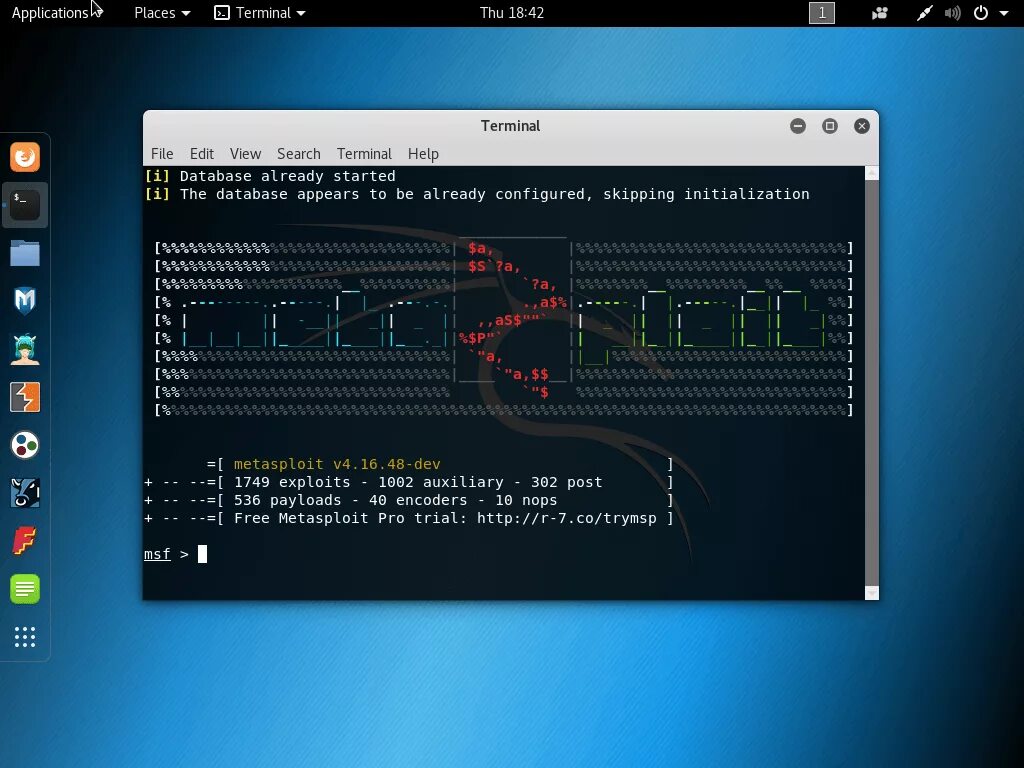Click the terminal vertical scrollbar track
1024x768 pixels.
[871, 383]
